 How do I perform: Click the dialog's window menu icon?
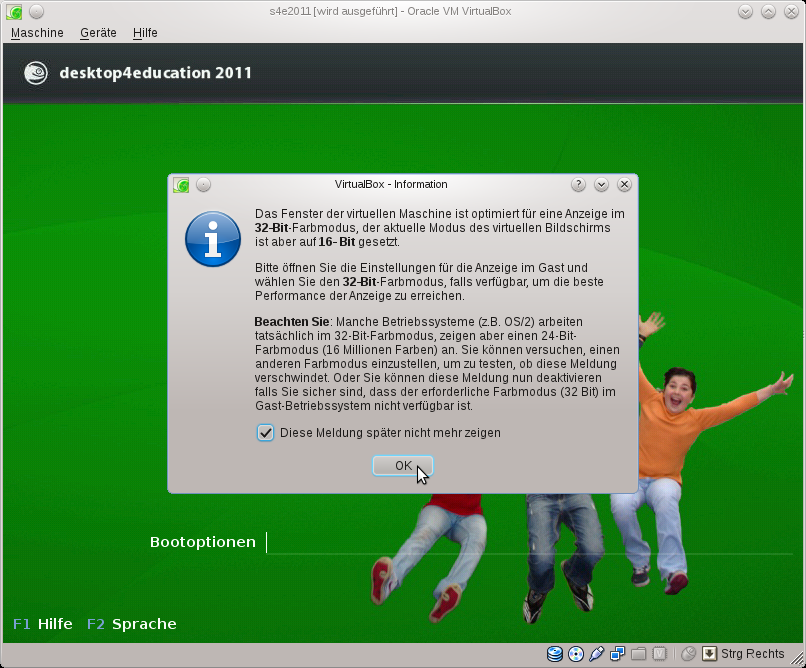tap(181, 185)
